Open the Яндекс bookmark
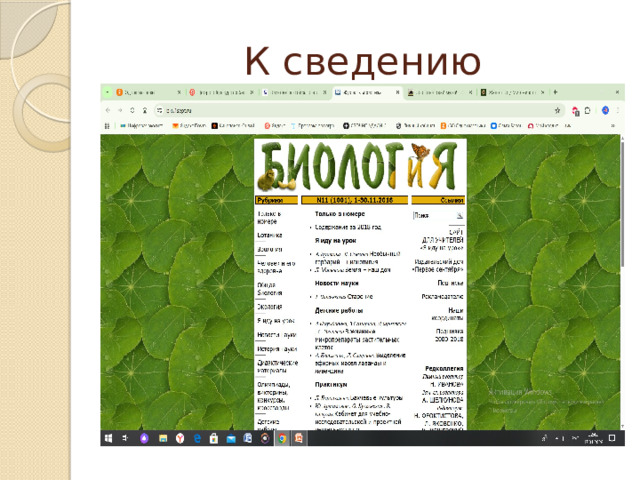The width and height of the screenshot is (640, 480). 274,126
